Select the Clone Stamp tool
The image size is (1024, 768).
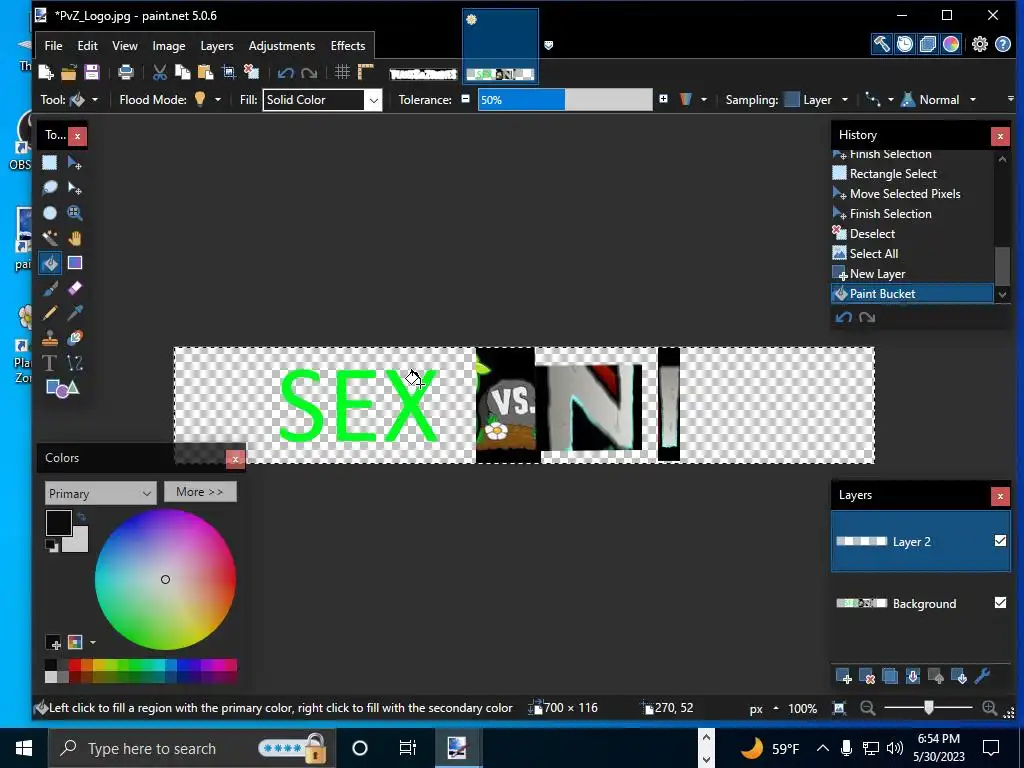click(x=50, y=338)
